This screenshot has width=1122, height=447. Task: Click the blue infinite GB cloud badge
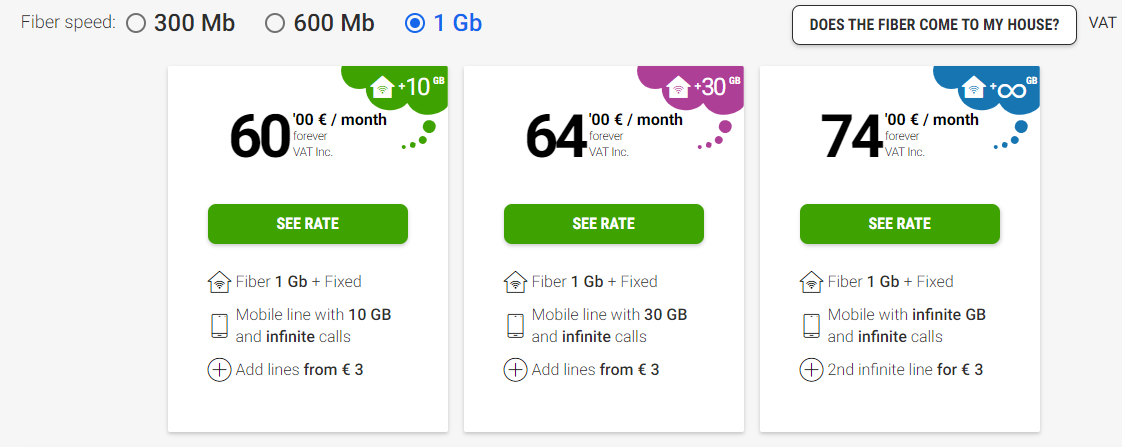(x=989, y=88)
